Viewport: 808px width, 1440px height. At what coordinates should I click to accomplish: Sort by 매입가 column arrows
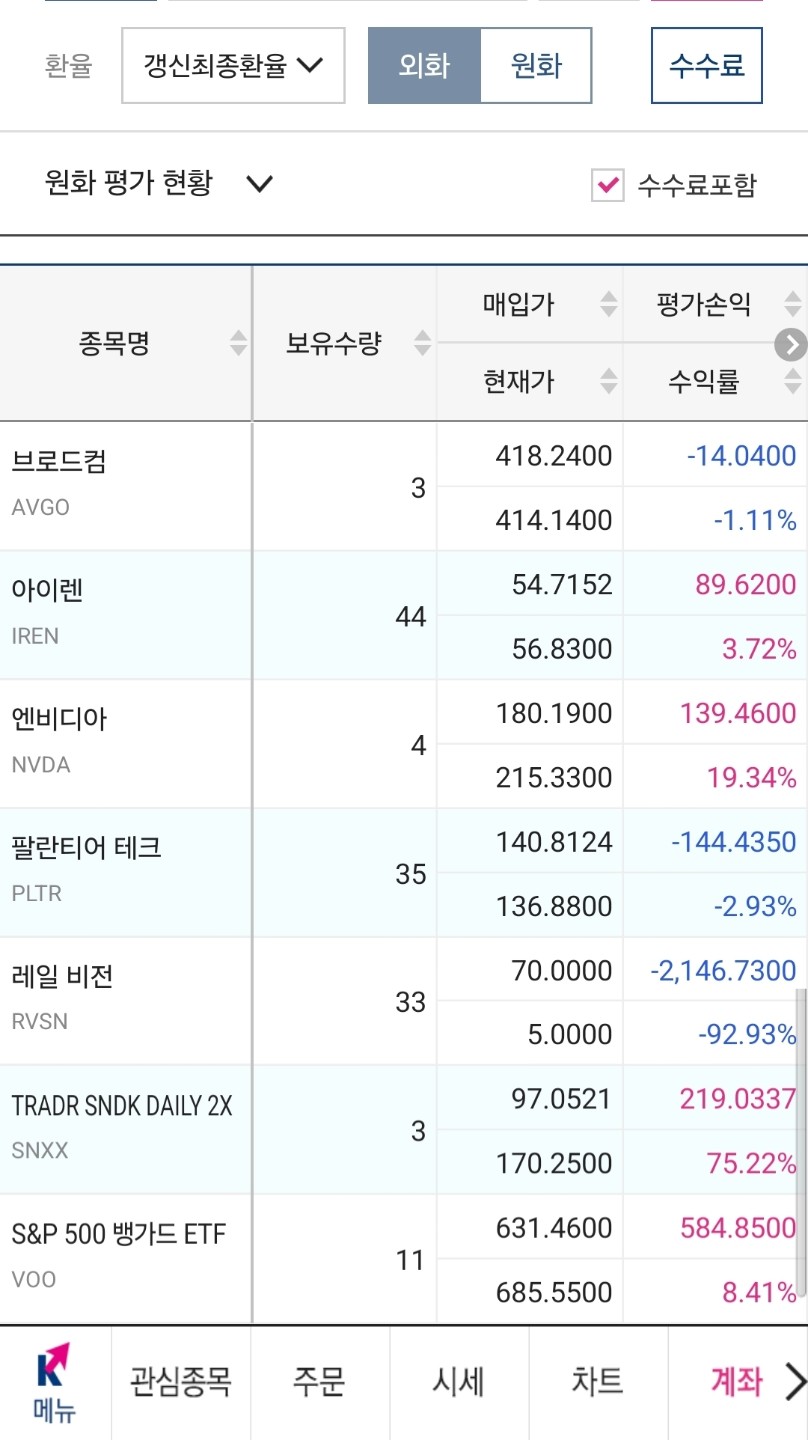coord(608,304)
